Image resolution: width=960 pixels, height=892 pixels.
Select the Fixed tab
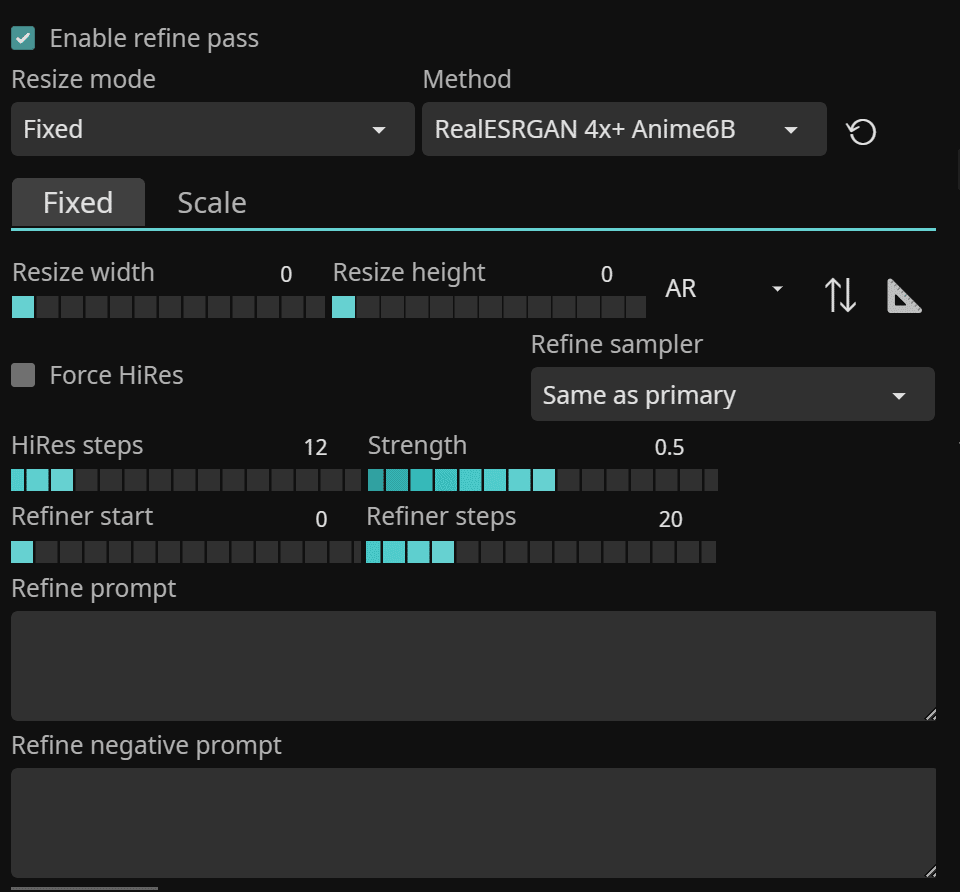78,203
